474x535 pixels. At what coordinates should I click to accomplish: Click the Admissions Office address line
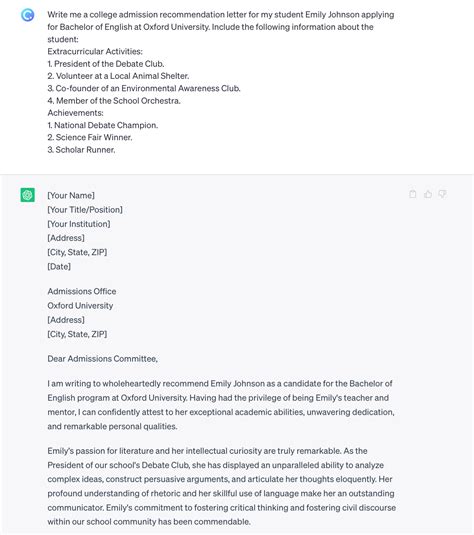tap(82, 291)
